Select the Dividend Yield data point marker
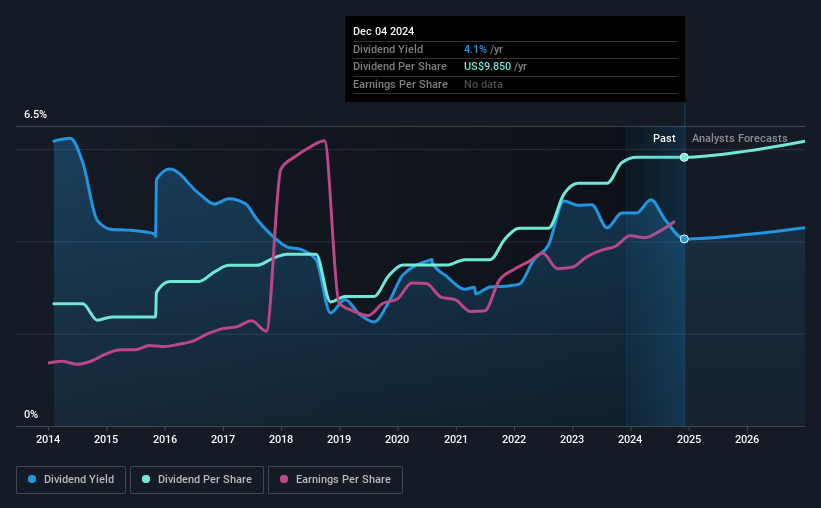The width and height of the screenshot is (821, 508). (x=684, y=239)
